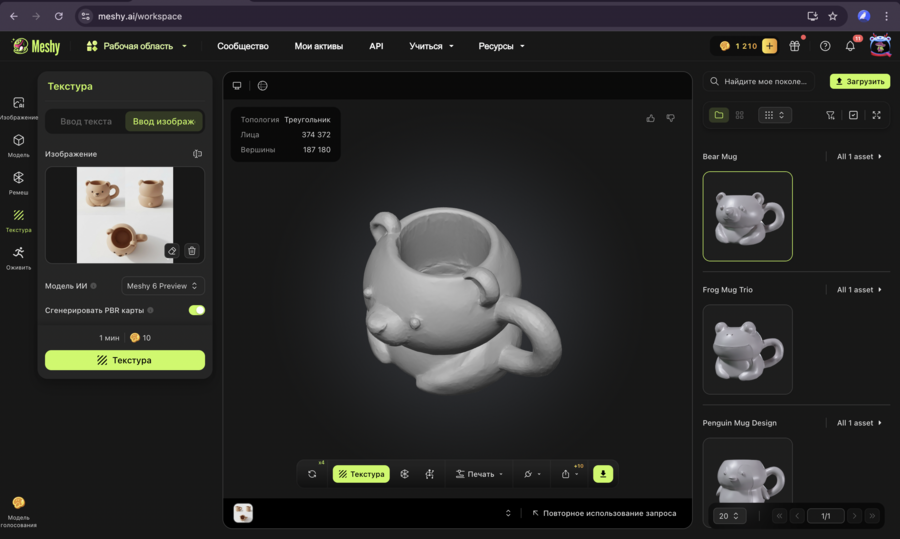900x539 pixels.
Task: Open the notifications bell
Action: (x=850, y=46)
